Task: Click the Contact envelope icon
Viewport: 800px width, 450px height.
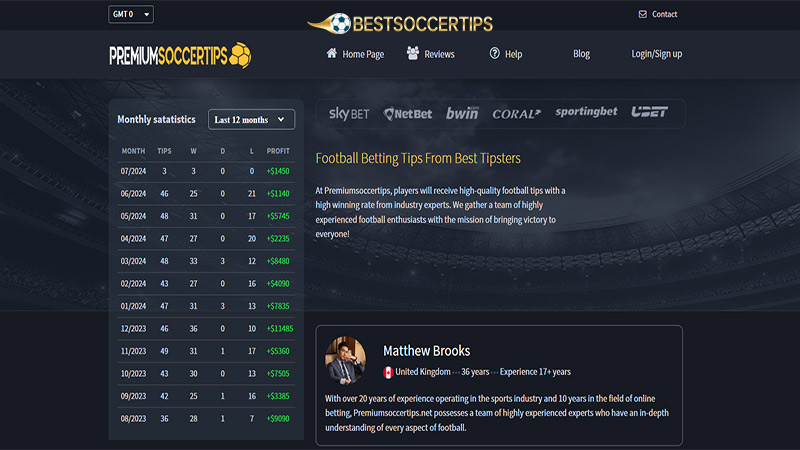Action: click(x=642, y=14)
